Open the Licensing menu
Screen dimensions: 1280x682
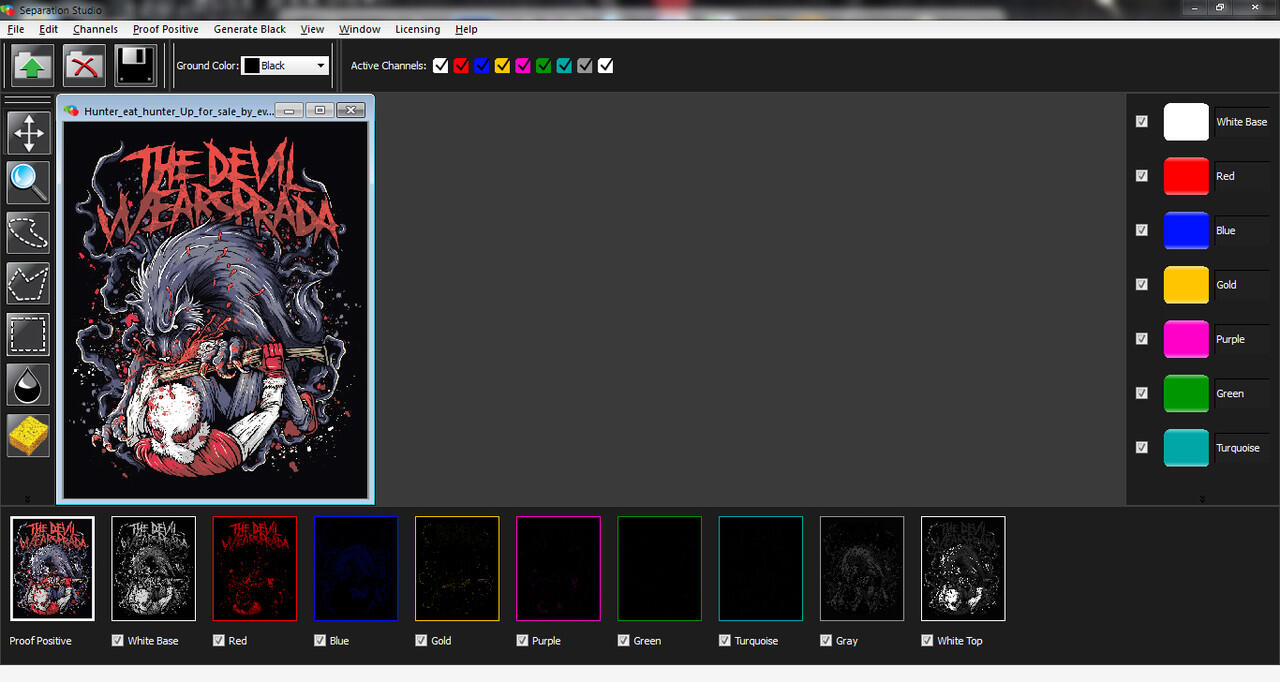tap(417, 29)
